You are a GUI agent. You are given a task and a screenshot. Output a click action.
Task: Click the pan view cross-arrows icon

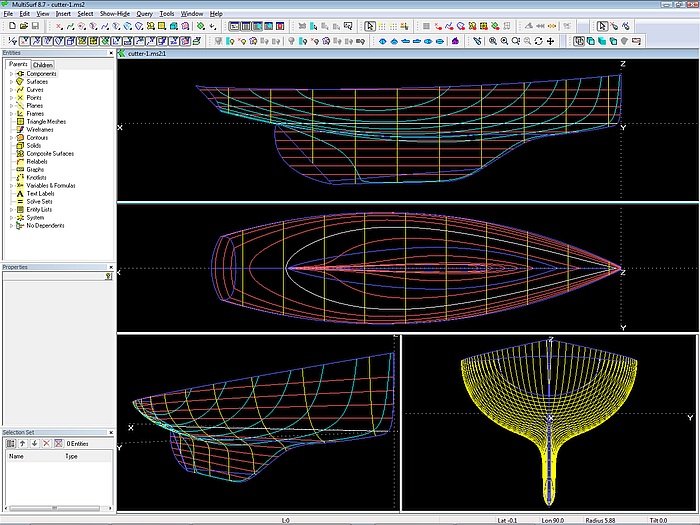pos(551,41)
